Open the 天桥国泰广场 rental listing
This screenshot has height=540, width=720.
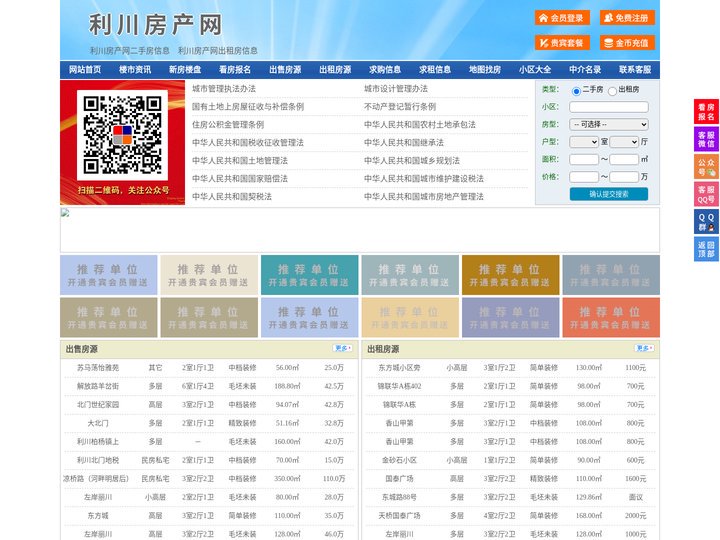point(399,516)
